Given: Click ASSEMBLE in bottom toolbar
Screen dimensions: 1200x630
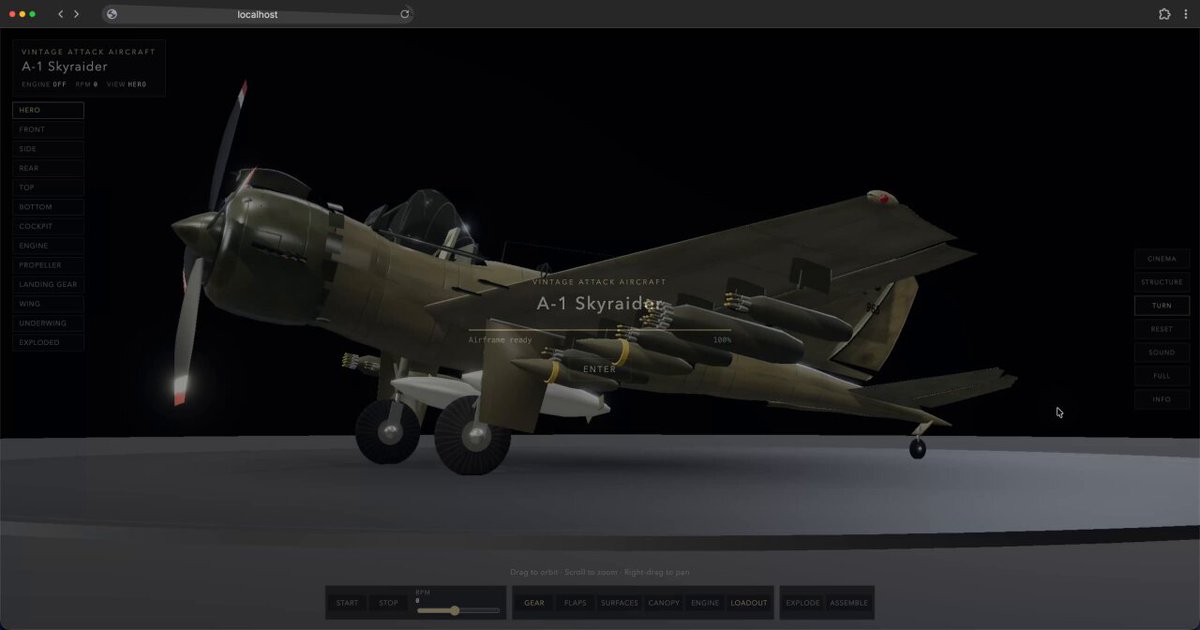Looking at the screenshot, I should coord(849,603).
